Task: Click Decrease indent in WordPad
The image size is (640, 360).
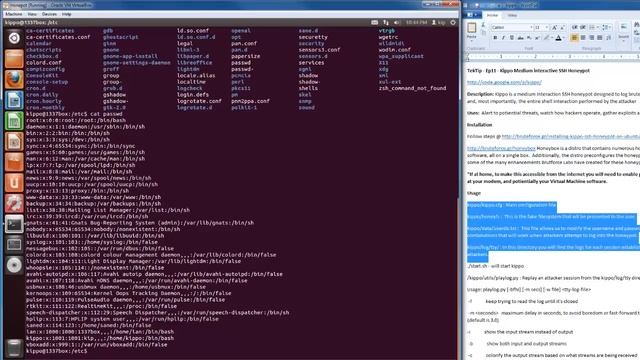Action: click(575, 27)
